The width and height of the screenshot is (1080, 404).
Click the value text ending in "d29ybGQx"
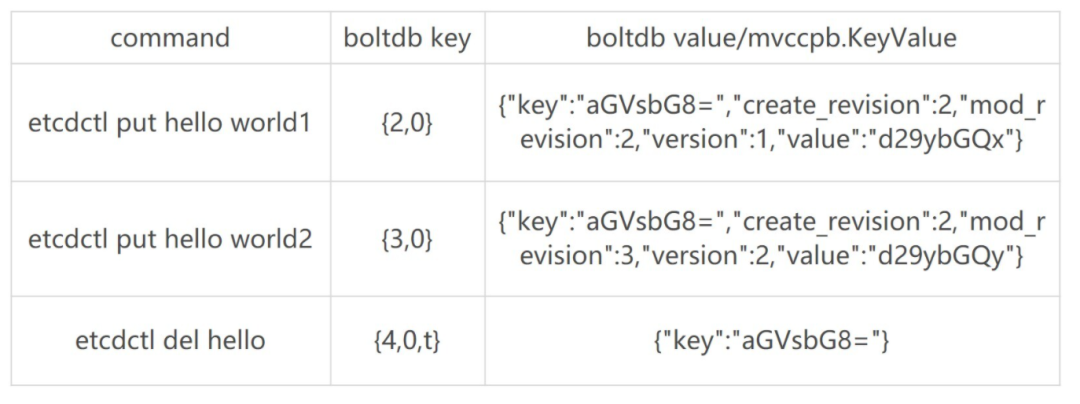pos(771,123)
